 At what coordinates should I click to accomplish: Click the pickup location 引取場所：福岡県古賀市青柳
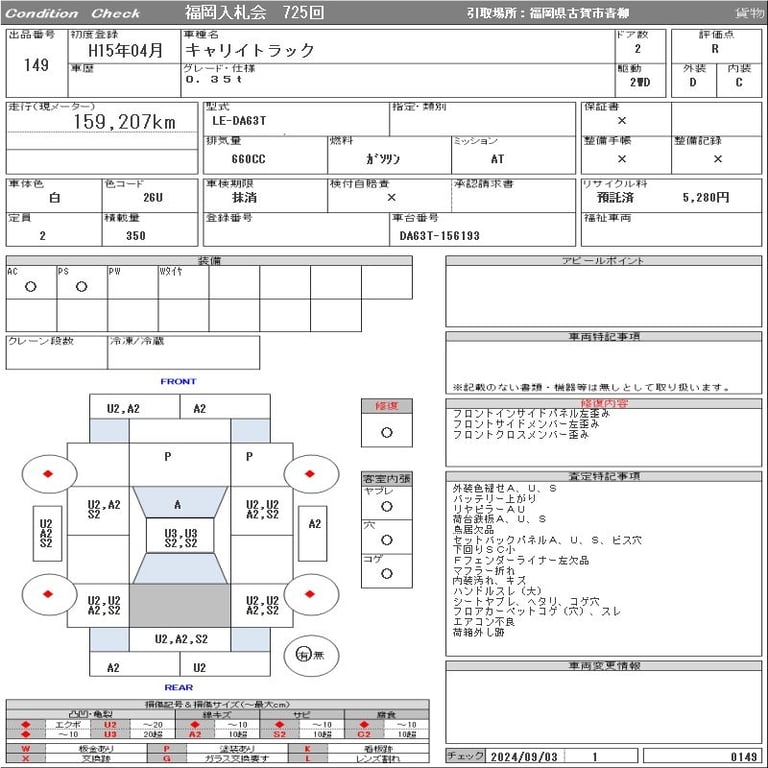tap(548, 13)
